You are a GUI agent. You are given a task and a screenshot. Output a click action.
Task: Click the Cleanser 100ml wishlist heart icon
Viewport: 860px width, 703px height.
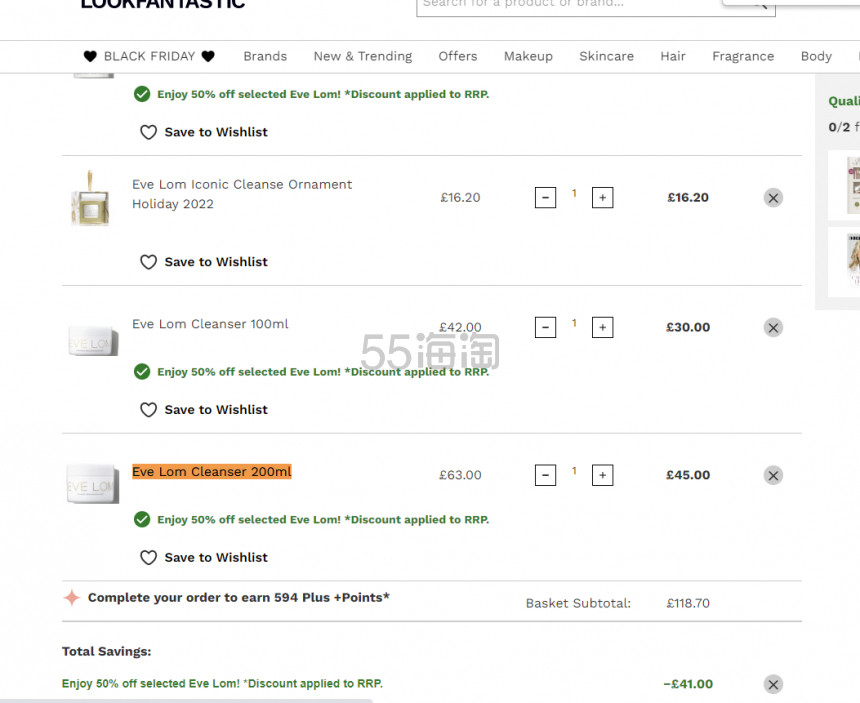click(x=148, y=410)
